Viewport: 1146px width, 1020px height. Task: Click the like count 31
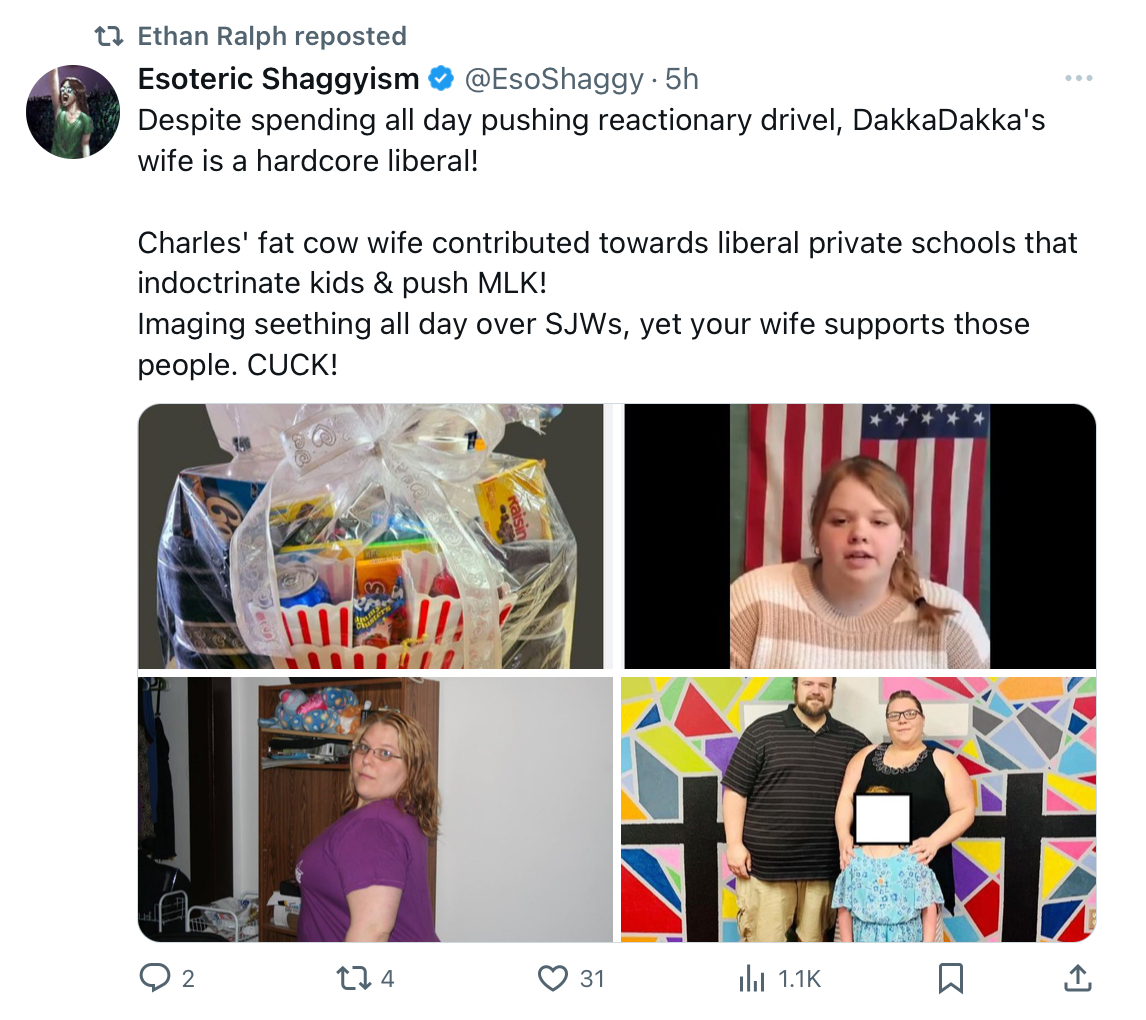coord(592,979)
